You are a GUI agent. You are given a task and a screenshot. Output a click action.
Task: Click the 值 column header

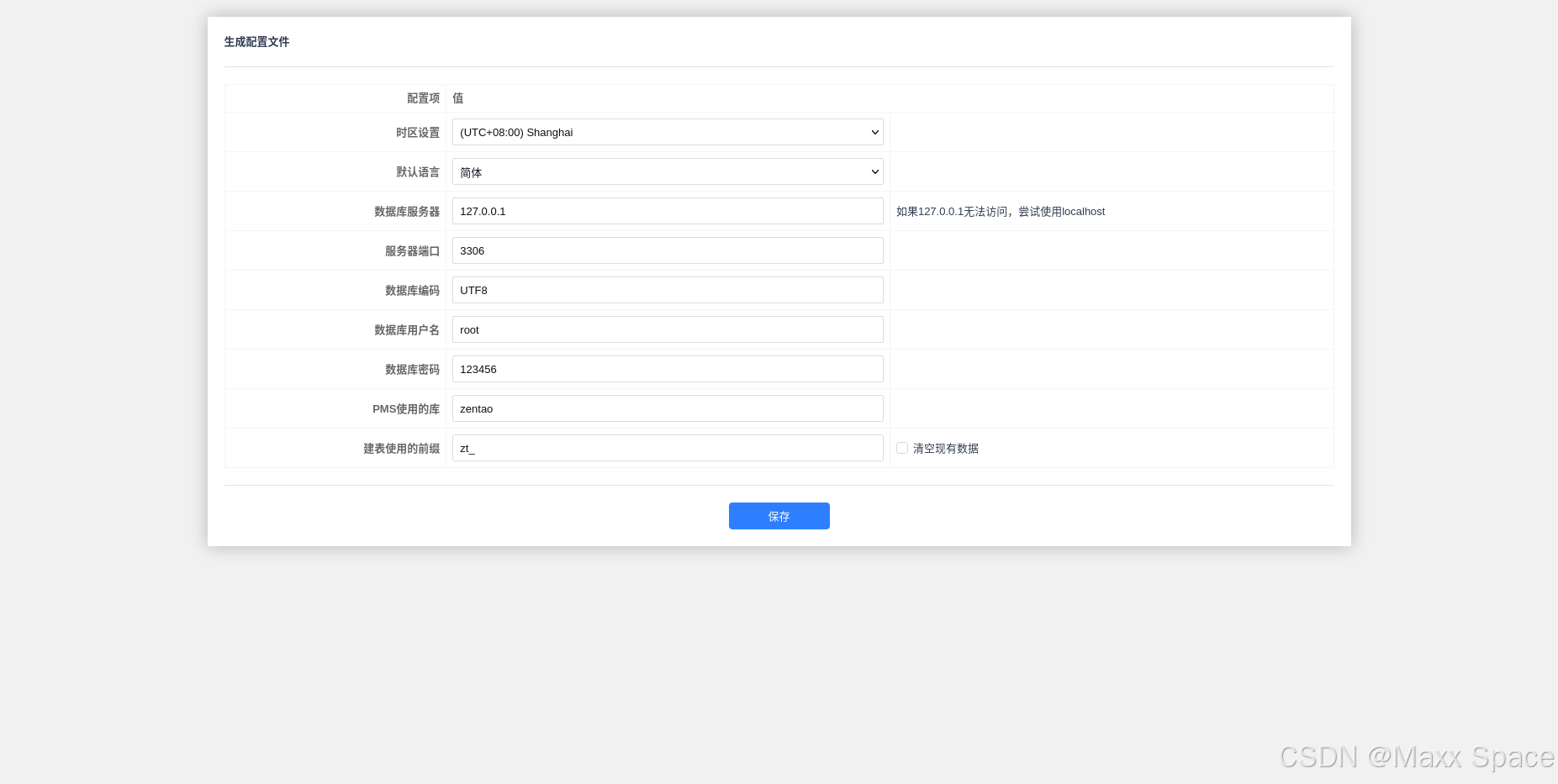tap(458, 98)
